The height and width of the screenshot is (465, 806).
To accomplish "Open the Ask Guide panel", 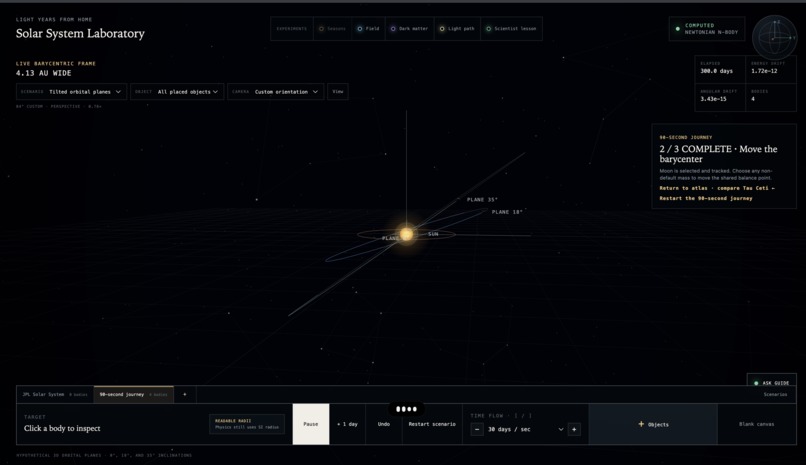I will point(772,383).
